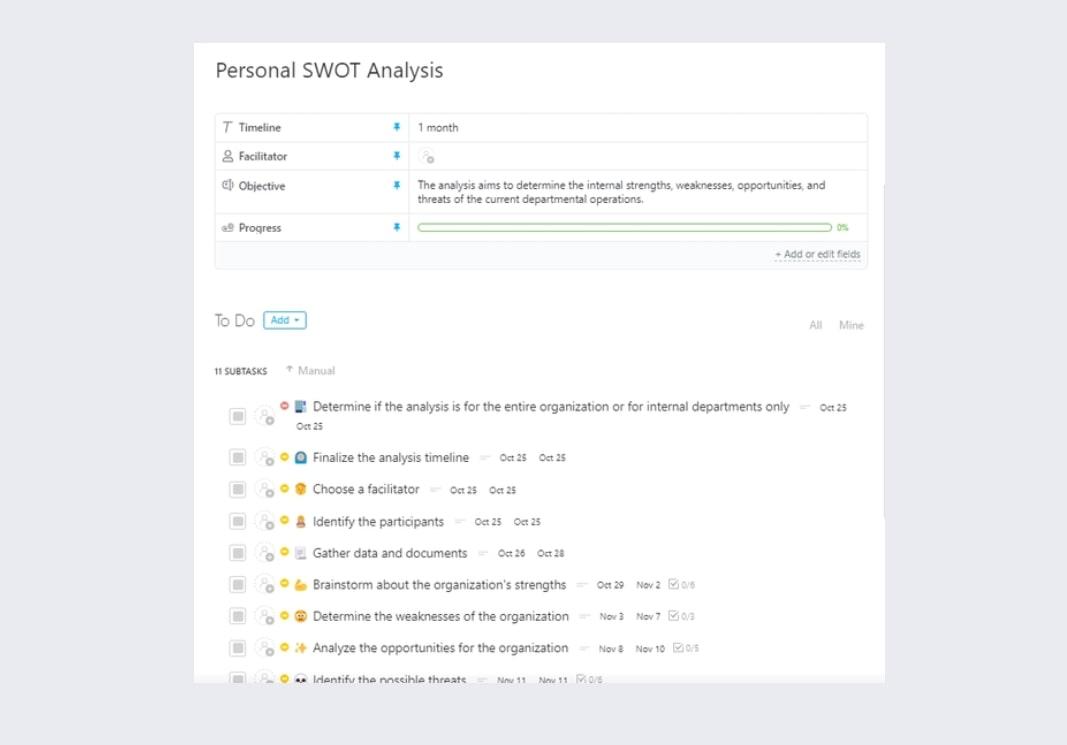
Task: Click the Add or edit fields link
Action: (817, 255)
